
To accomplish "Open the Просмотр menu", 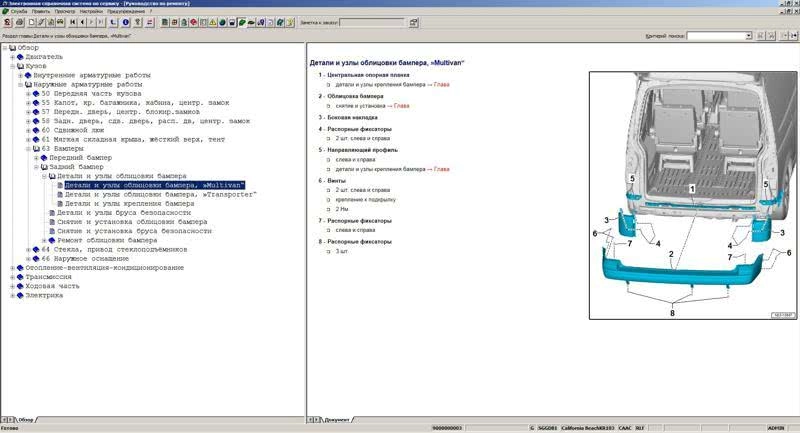I will click(65, 11).
